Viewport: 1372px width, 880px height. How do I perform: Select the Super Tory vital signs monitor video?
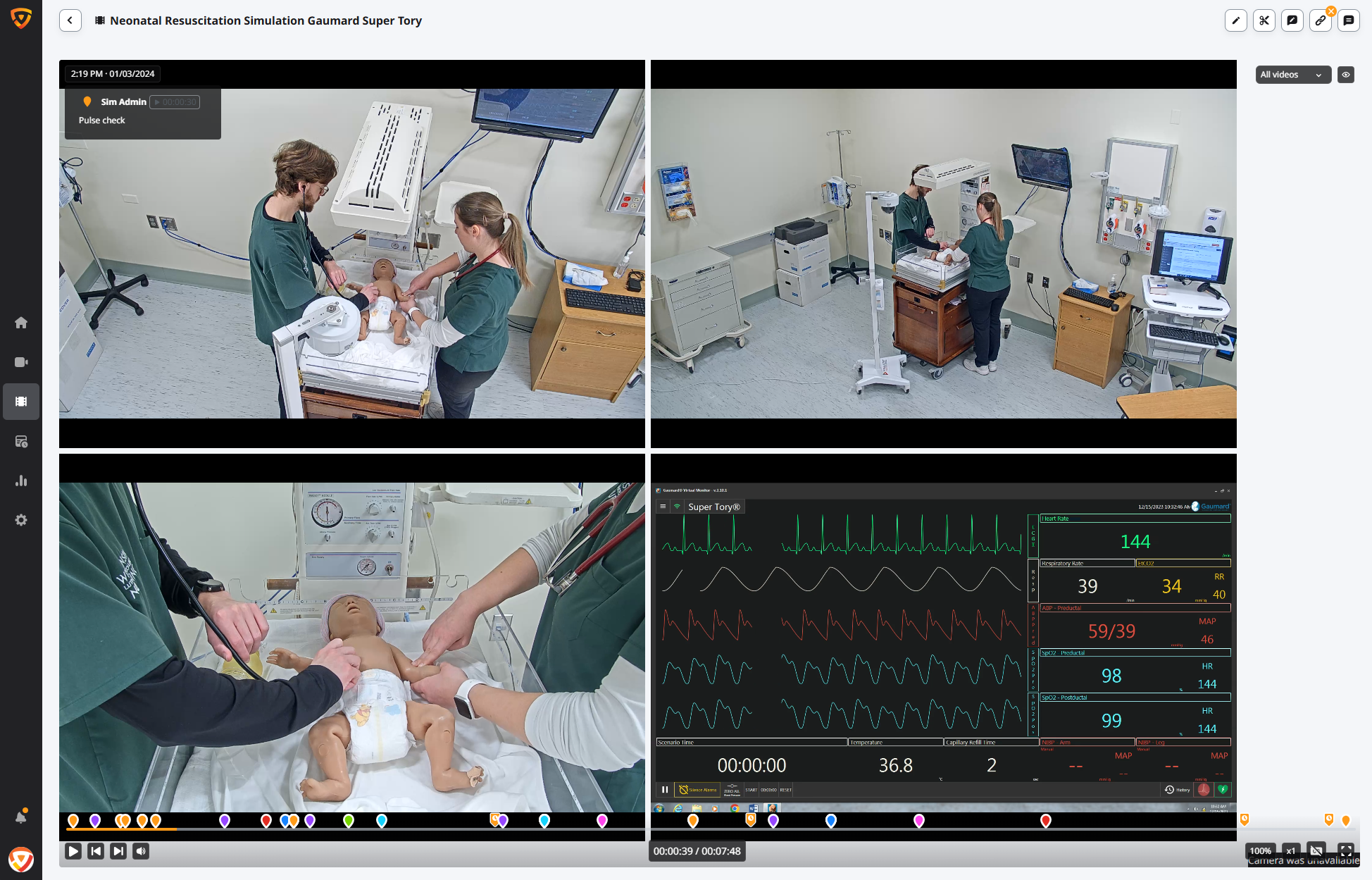pyautogui.click(x=944, y=647)
